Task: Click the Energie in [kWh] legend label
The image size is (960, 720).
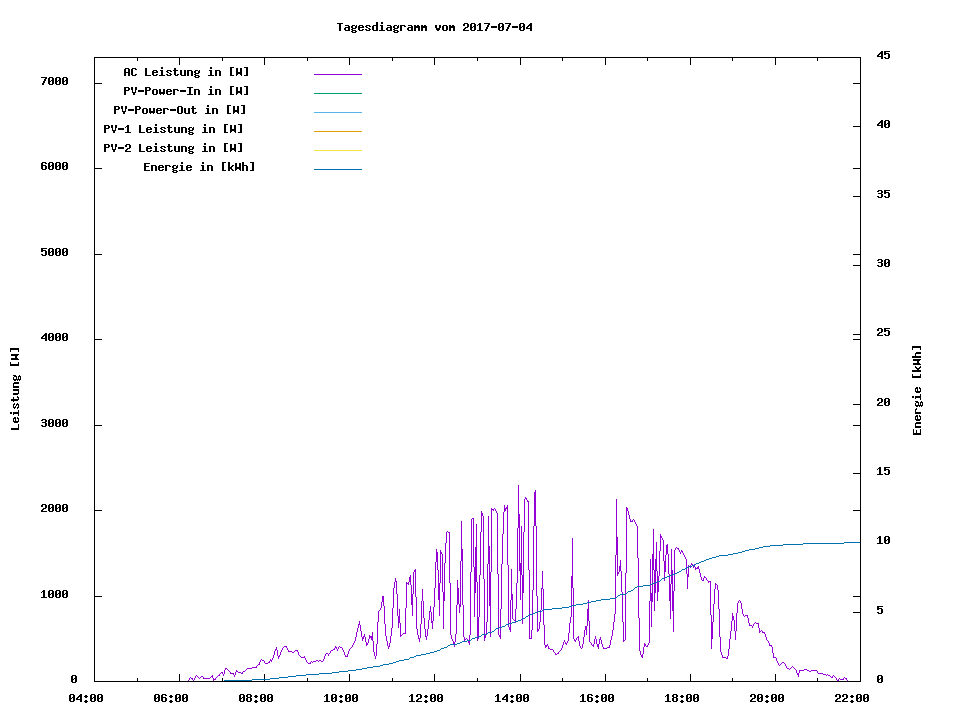Action: click(199, 167)
